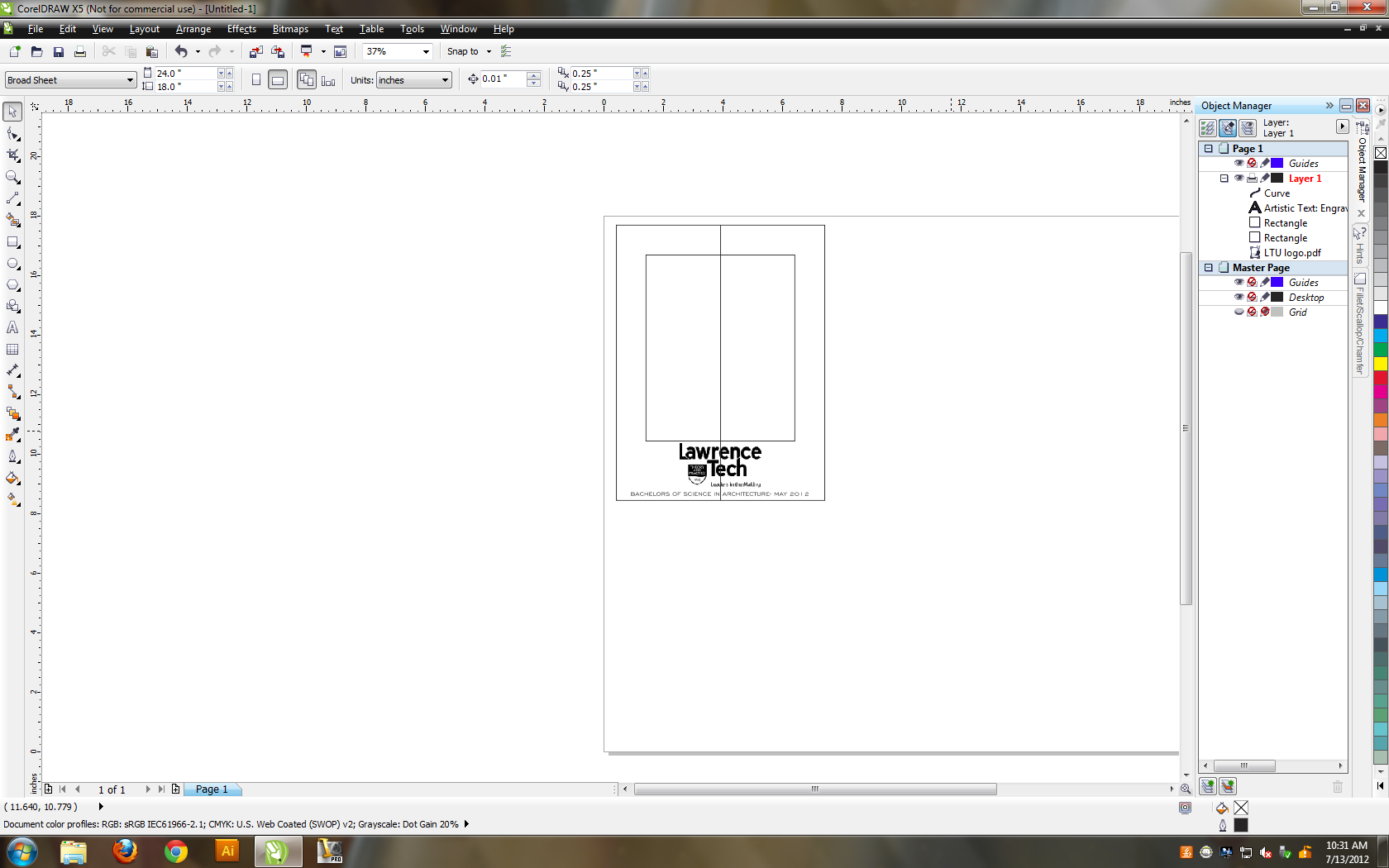The image size is (1389, 868).
Task: Select the Crop tool
Action: click(12, 155)
